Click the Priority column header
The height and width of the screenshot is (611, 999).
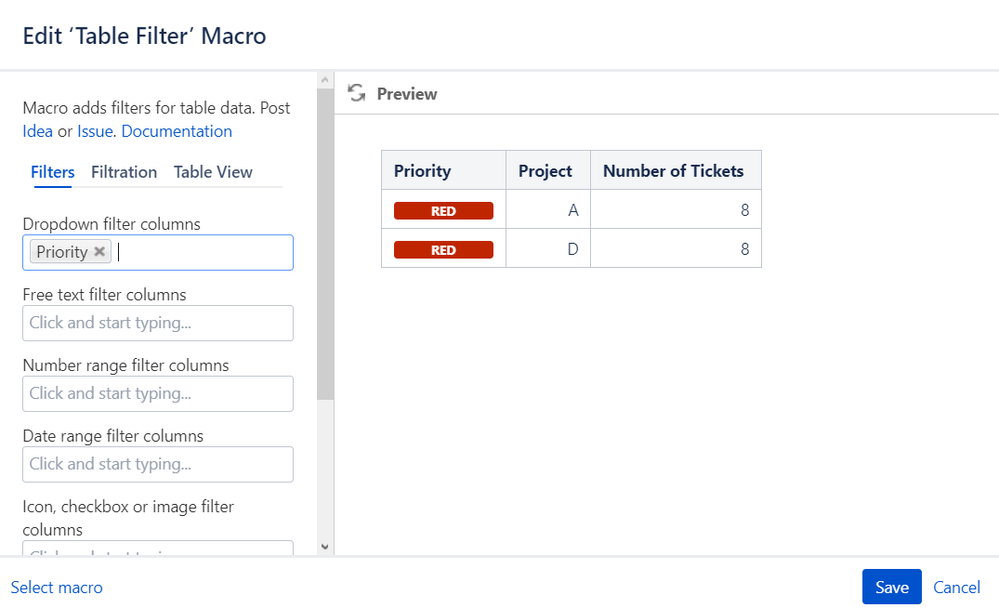pos(423,171)
